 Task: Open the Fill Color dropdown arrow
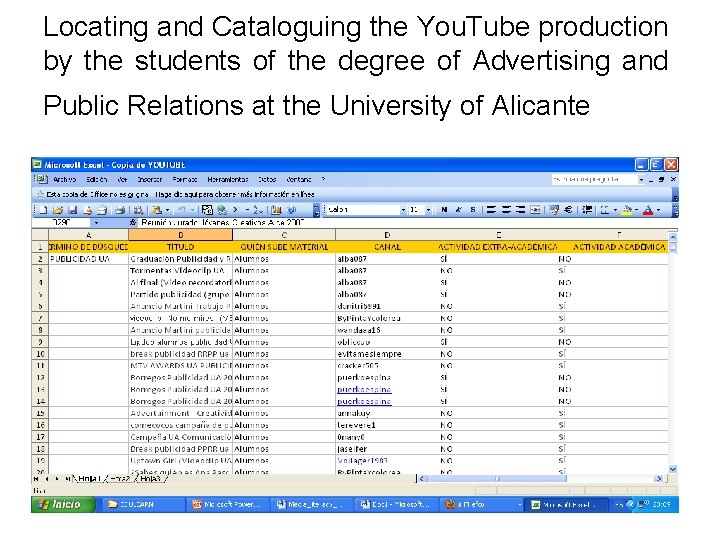click(x=636, y=210)
